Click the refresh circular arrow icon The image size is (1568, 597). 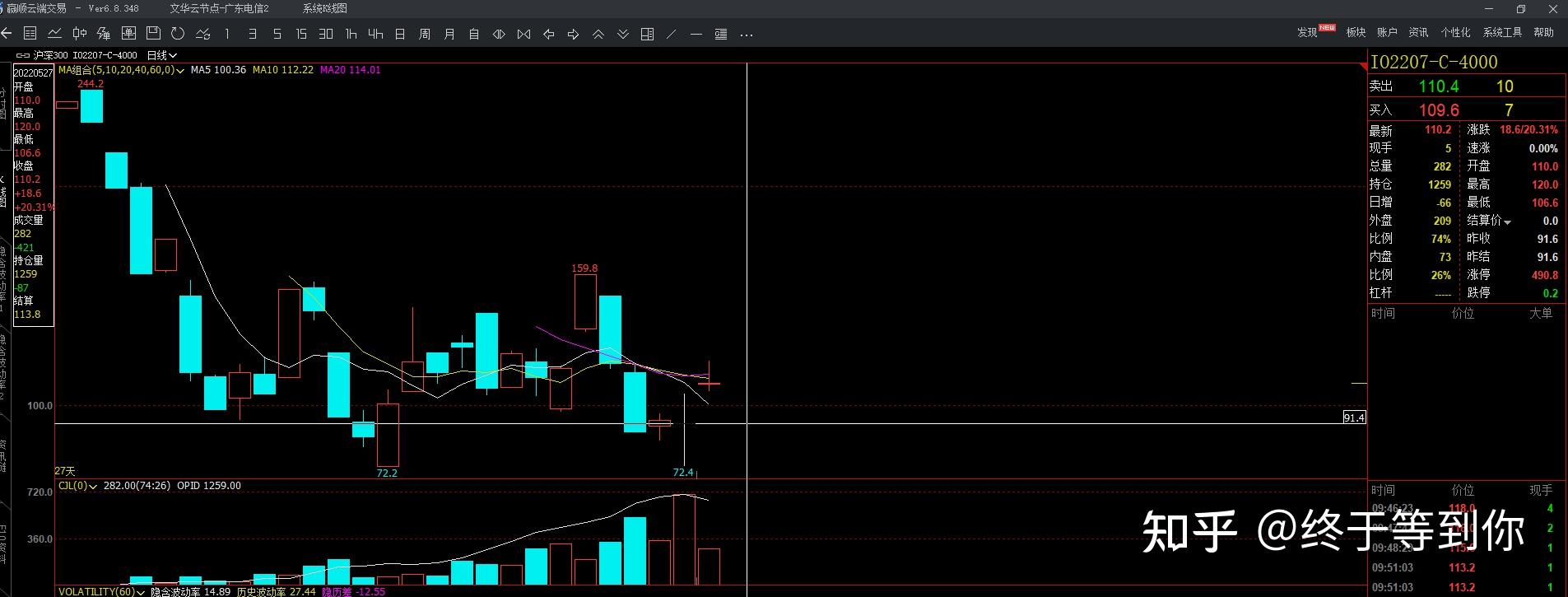(x=178, y=34)
